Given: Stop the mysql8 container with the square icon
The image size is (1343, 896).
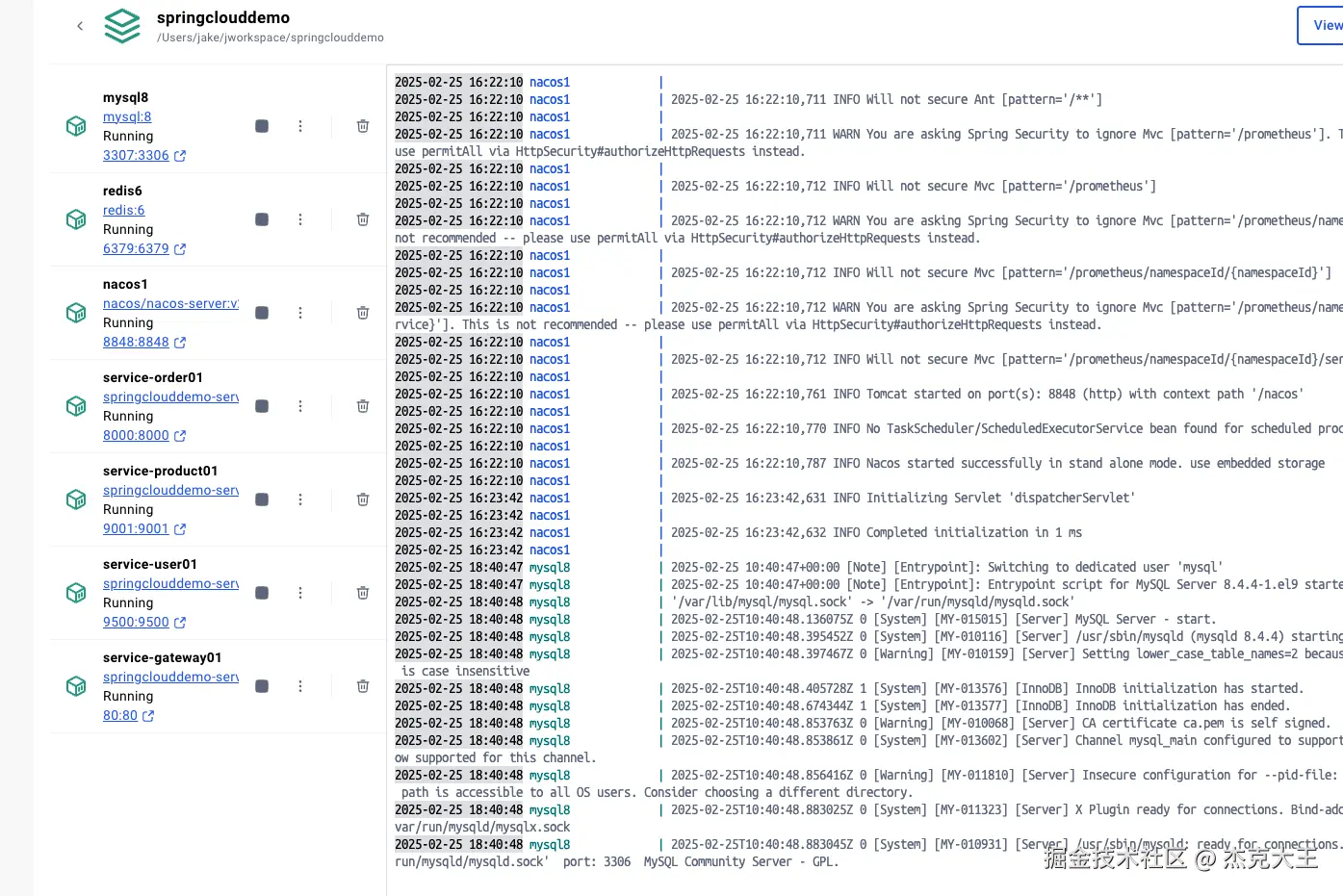Looking at the screenshot, I should pos(261,125).
